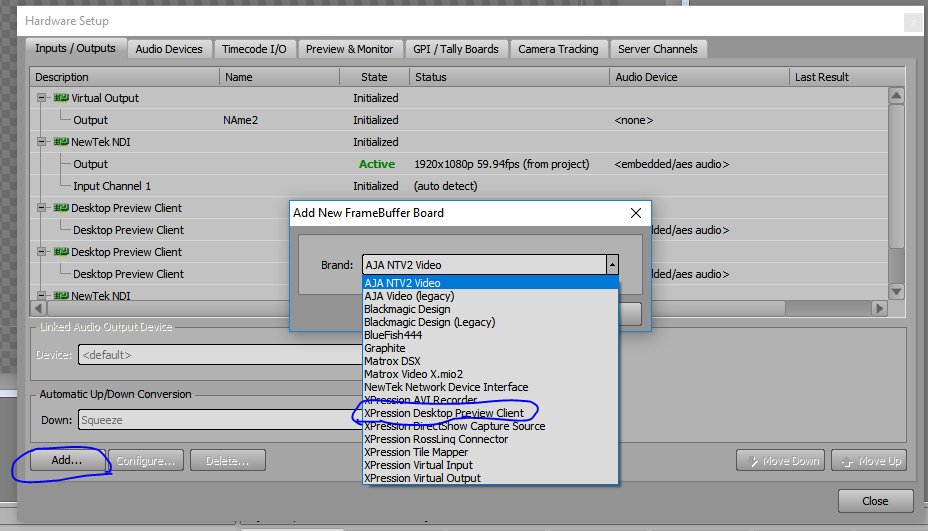Close the Hardware Setup dialog
This screenshot has height=531, width=928.
[875, 501]
